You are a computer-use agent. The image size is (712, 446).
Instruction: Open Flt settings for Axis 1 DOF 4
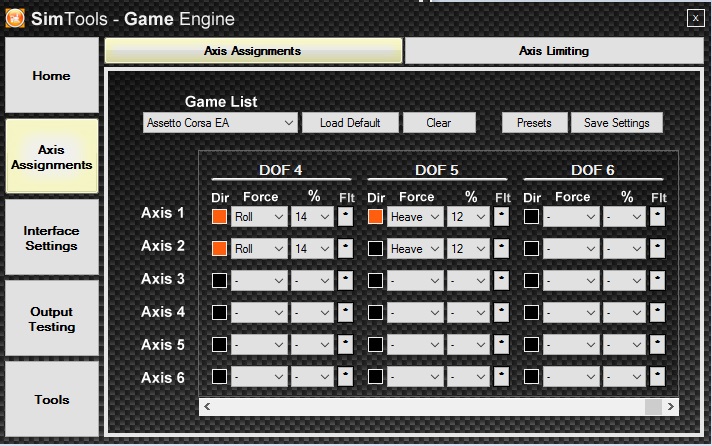click(345, 217)
